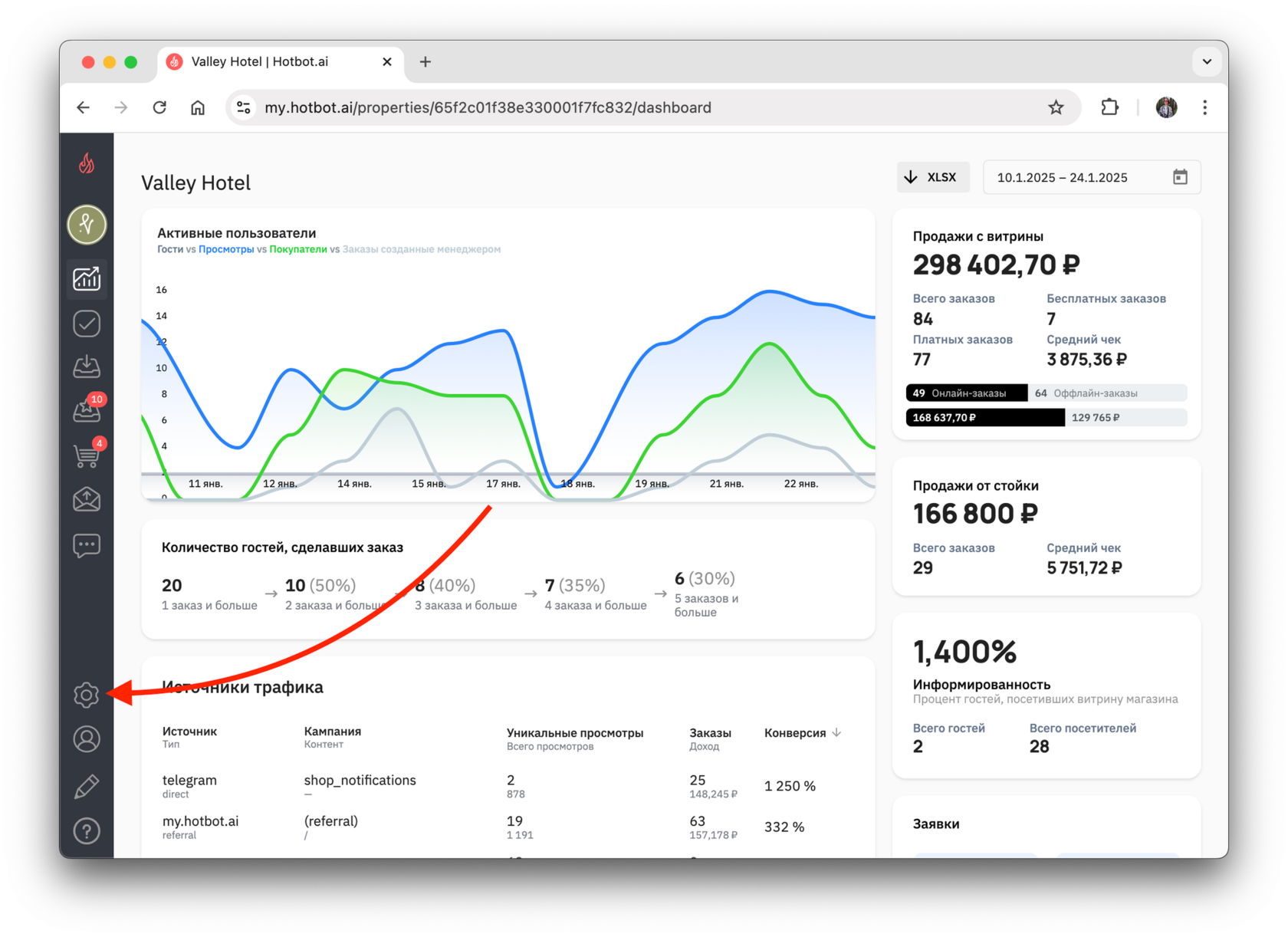The width and height of the screenshot is (1288, 937).
Task: Open user profile icon in sidebar
Action: pos(87,739)
